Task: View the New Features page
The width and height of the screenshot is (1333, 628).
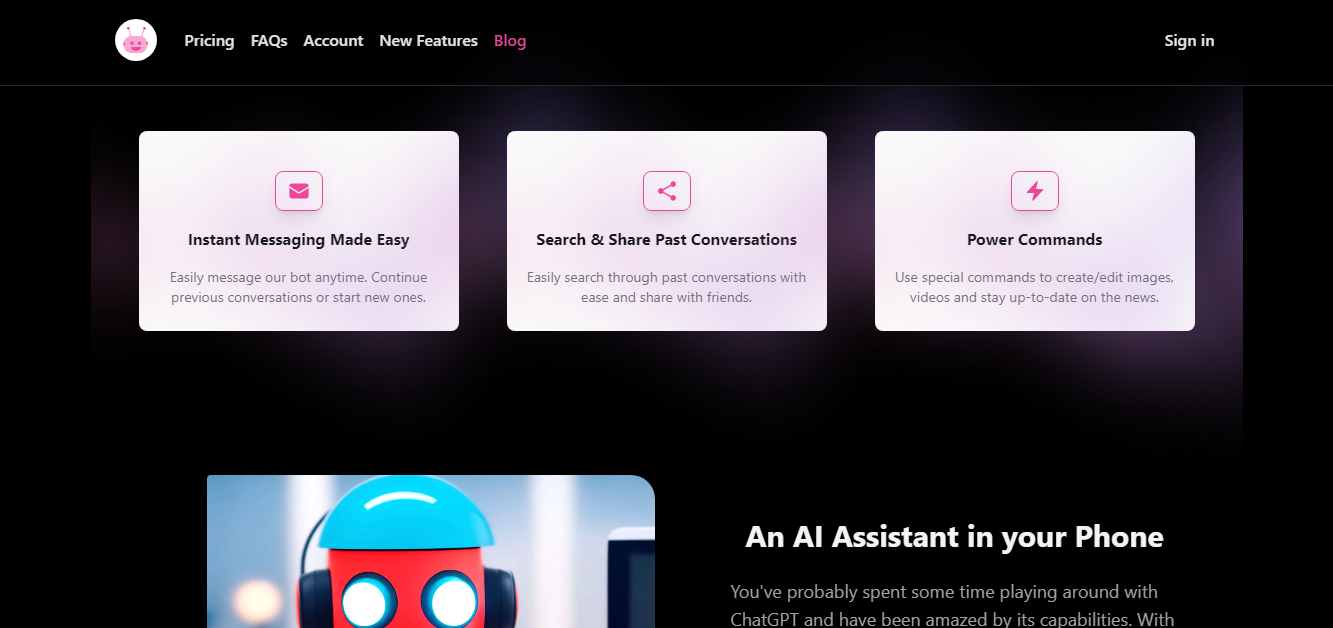Action: click(x=428, y=41)
